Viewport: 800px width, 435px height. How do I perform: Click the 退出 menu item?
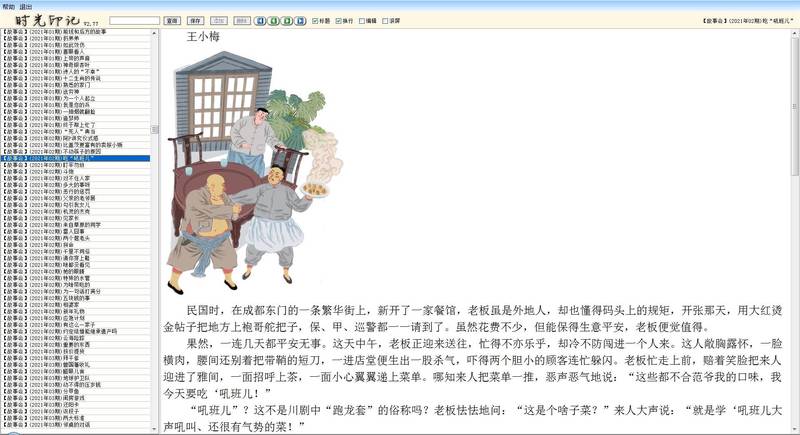coord(26,7)
